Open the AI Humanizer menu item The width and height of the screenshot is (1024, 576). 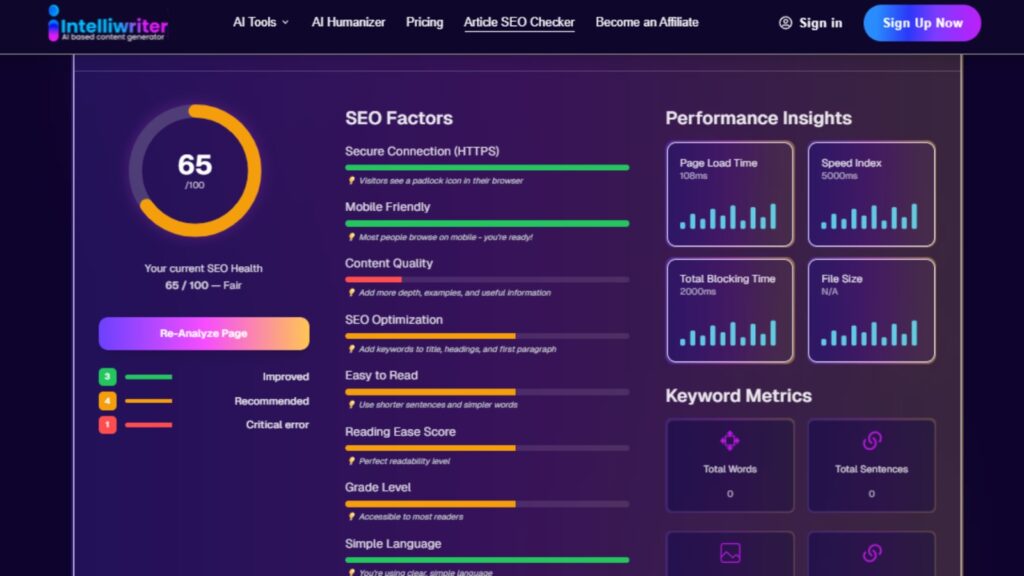(348, 21)
